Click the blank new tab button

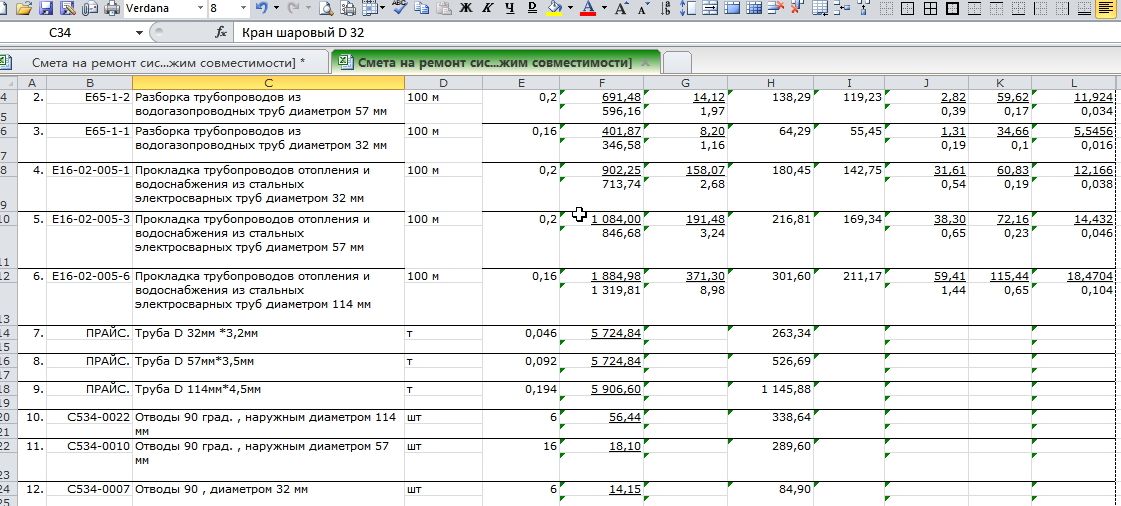(x=677, y=63)
